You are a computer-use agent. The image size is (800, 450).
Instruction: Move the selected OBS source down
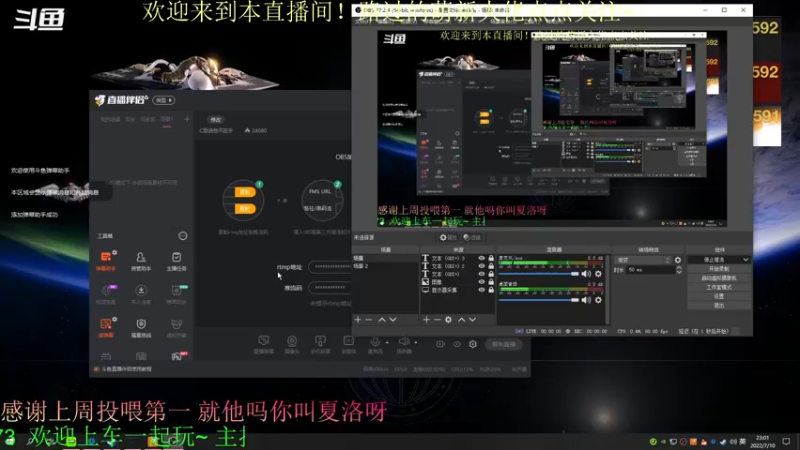[x=472, y=319]
